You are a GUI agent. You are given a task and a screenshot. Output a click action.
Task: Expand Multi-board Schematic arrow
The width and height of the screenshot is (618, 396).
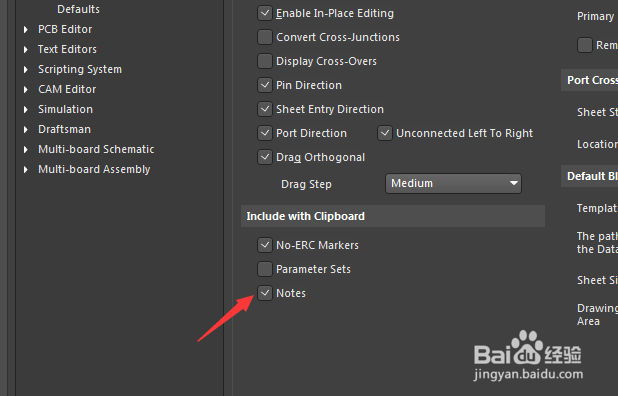[x=26, y=150]
